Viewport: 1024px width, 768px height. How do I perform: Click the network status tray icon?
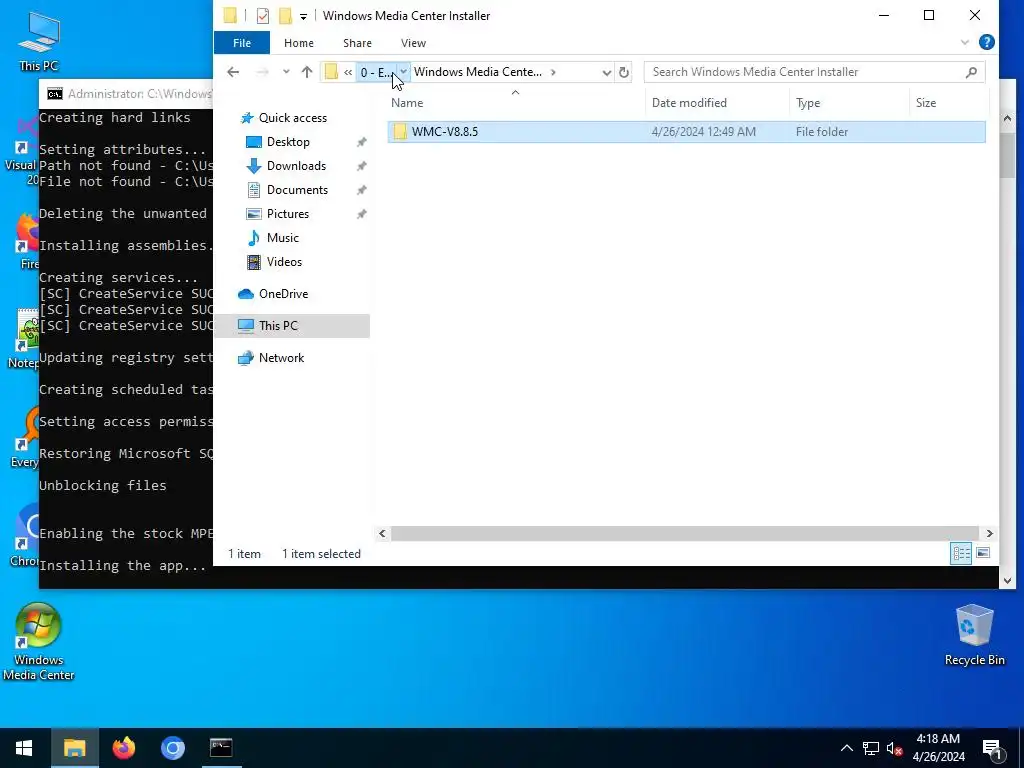[871, 748]
